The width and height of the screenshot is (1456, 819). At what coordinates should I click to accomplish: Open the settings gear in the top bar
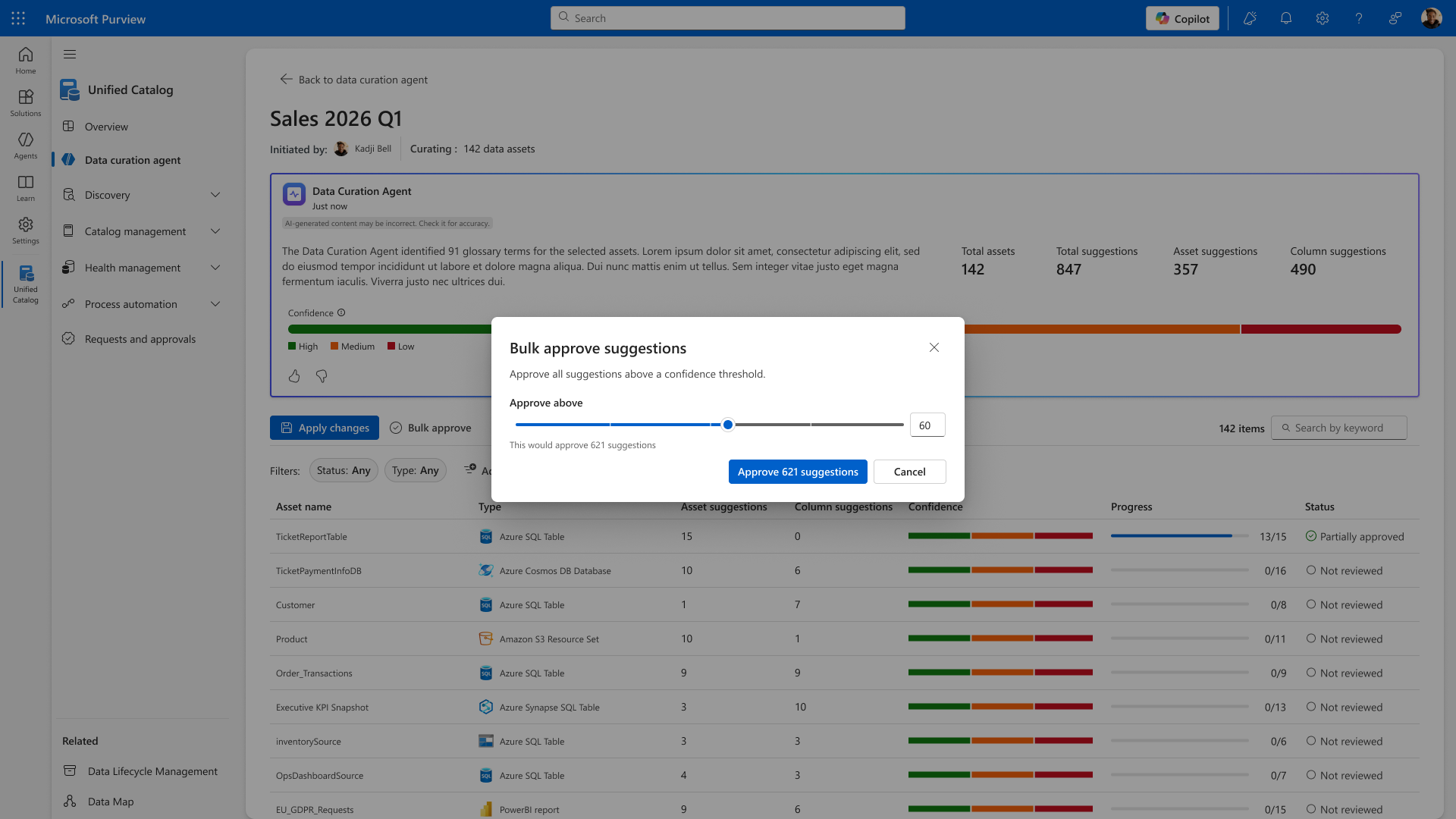tap(1323, 18)
